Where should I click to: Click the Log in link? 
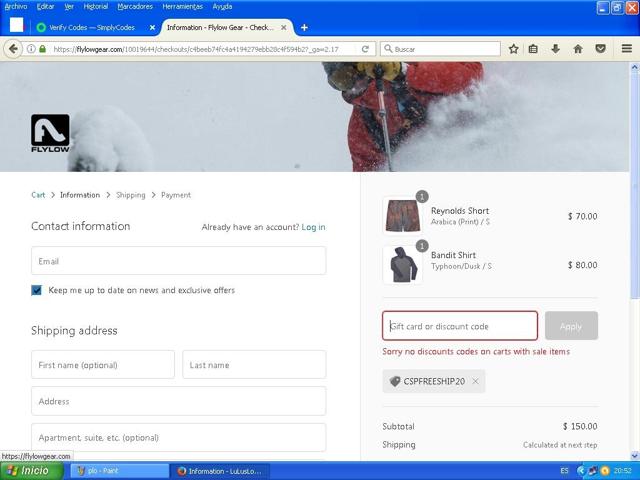tap(313, 227)
